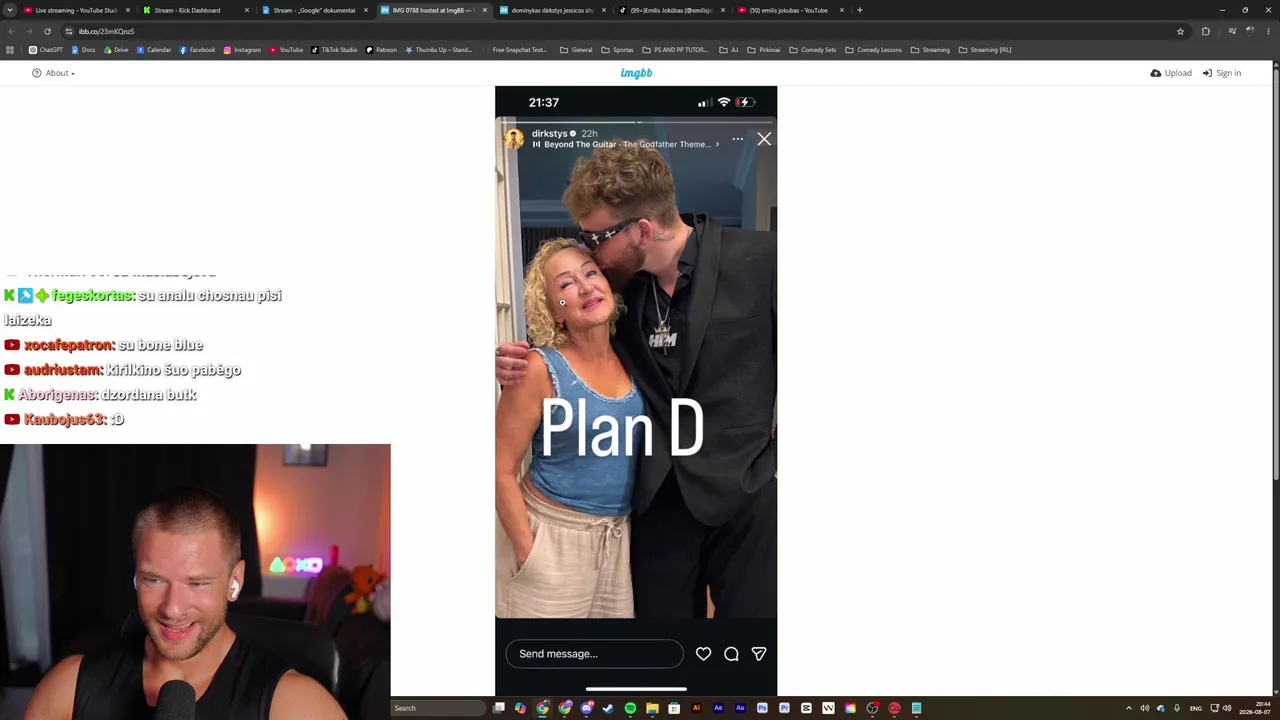Open the Instagram bookmark
This screenshot has width=1280, height=720.
(x=242, y=50)
